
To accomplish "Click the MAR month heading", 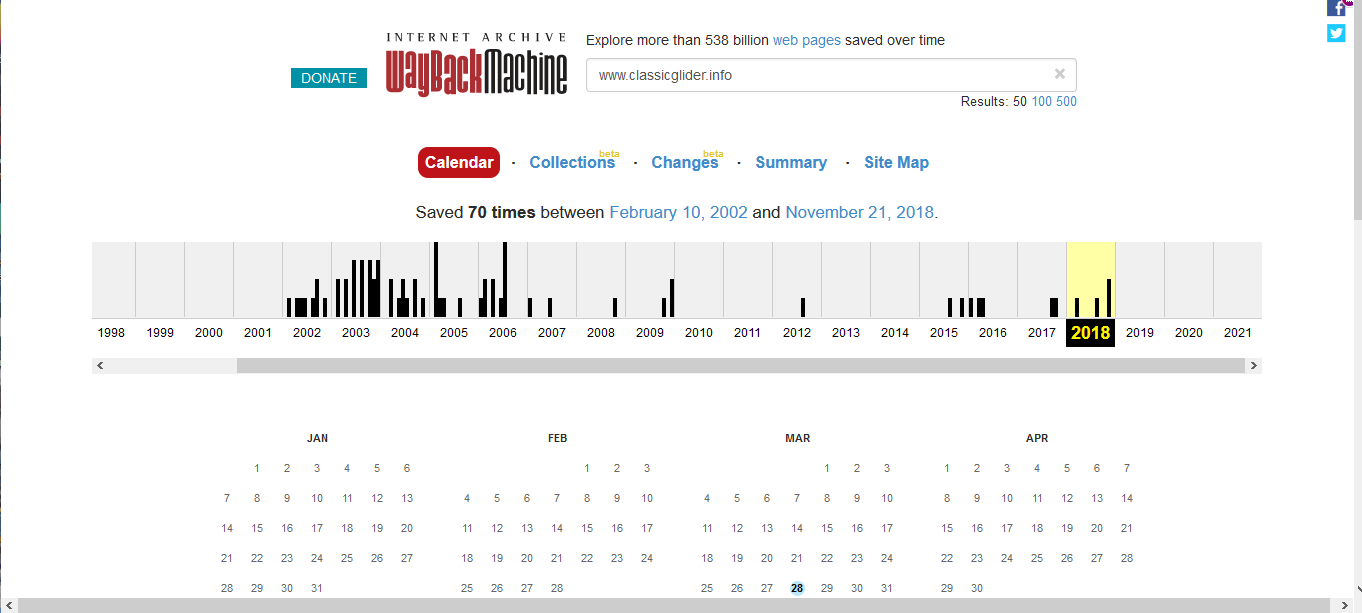I will (x=797, y=439).
